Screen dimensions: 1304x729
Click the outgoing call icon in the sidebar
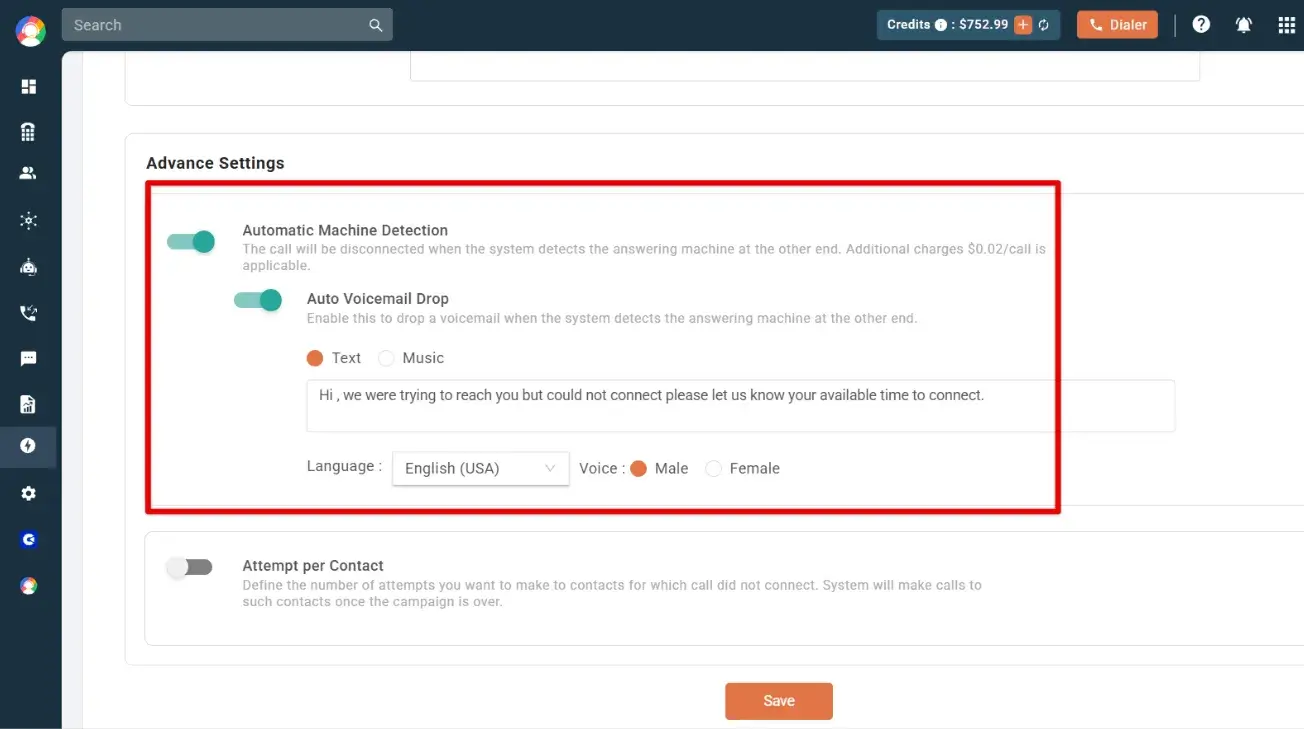coord(29,311)
